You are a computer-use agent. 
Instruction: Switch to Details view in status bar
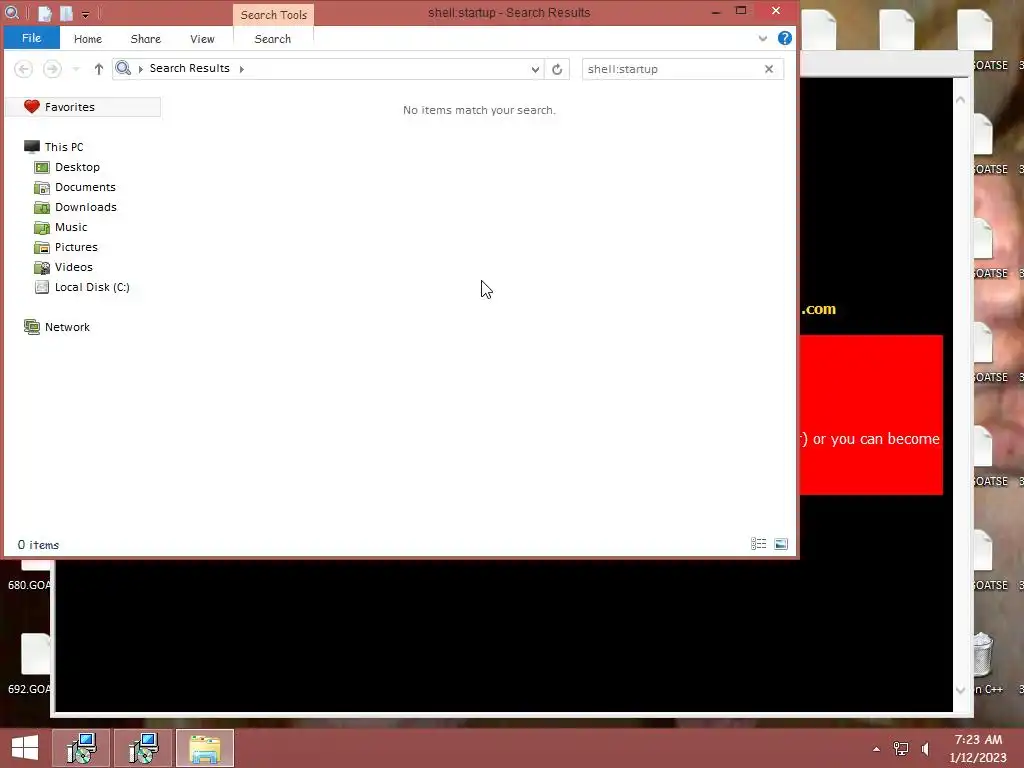click(x=758, y=544)
